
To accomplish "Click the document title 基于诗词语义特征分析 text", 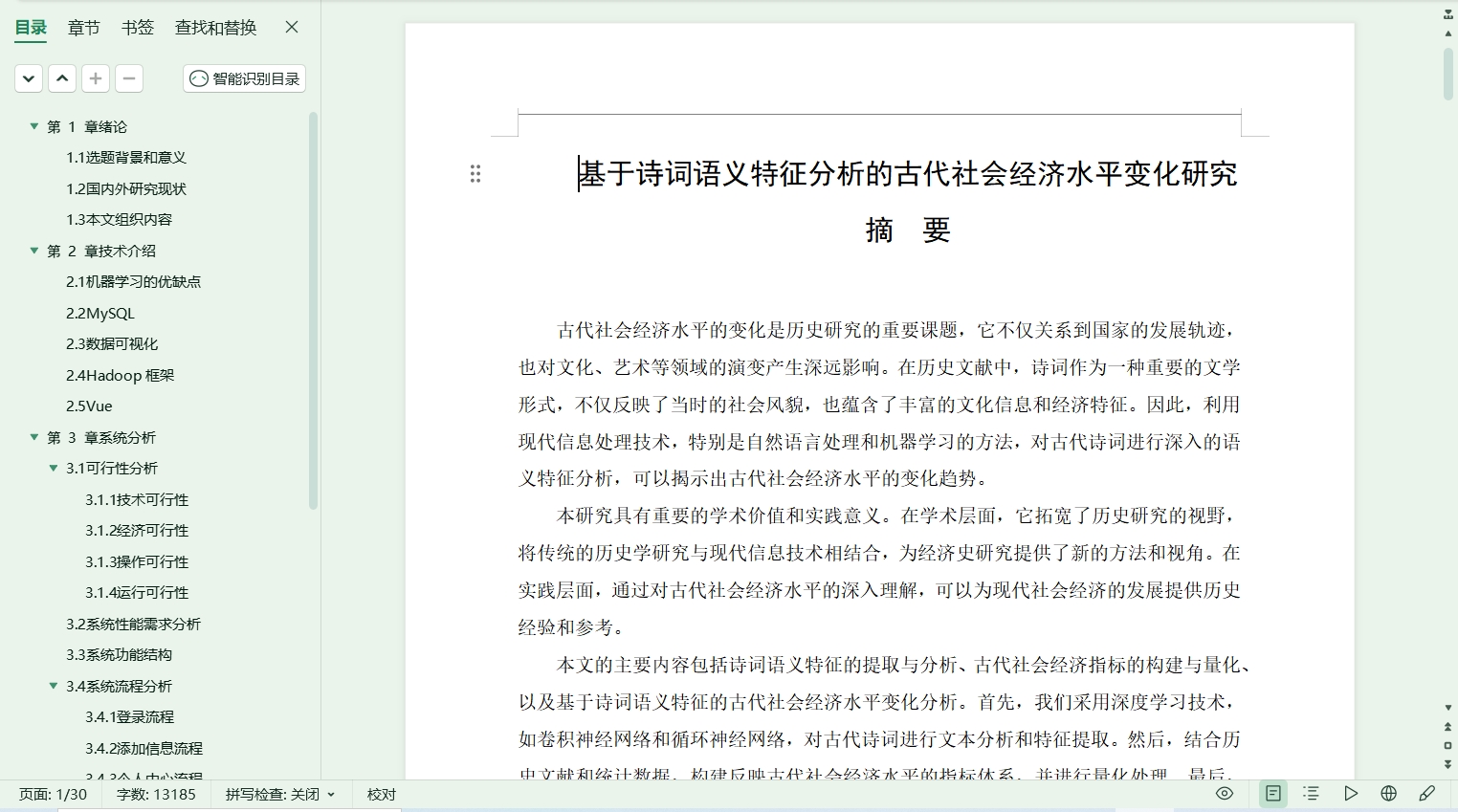I will [x=908, y=174].
